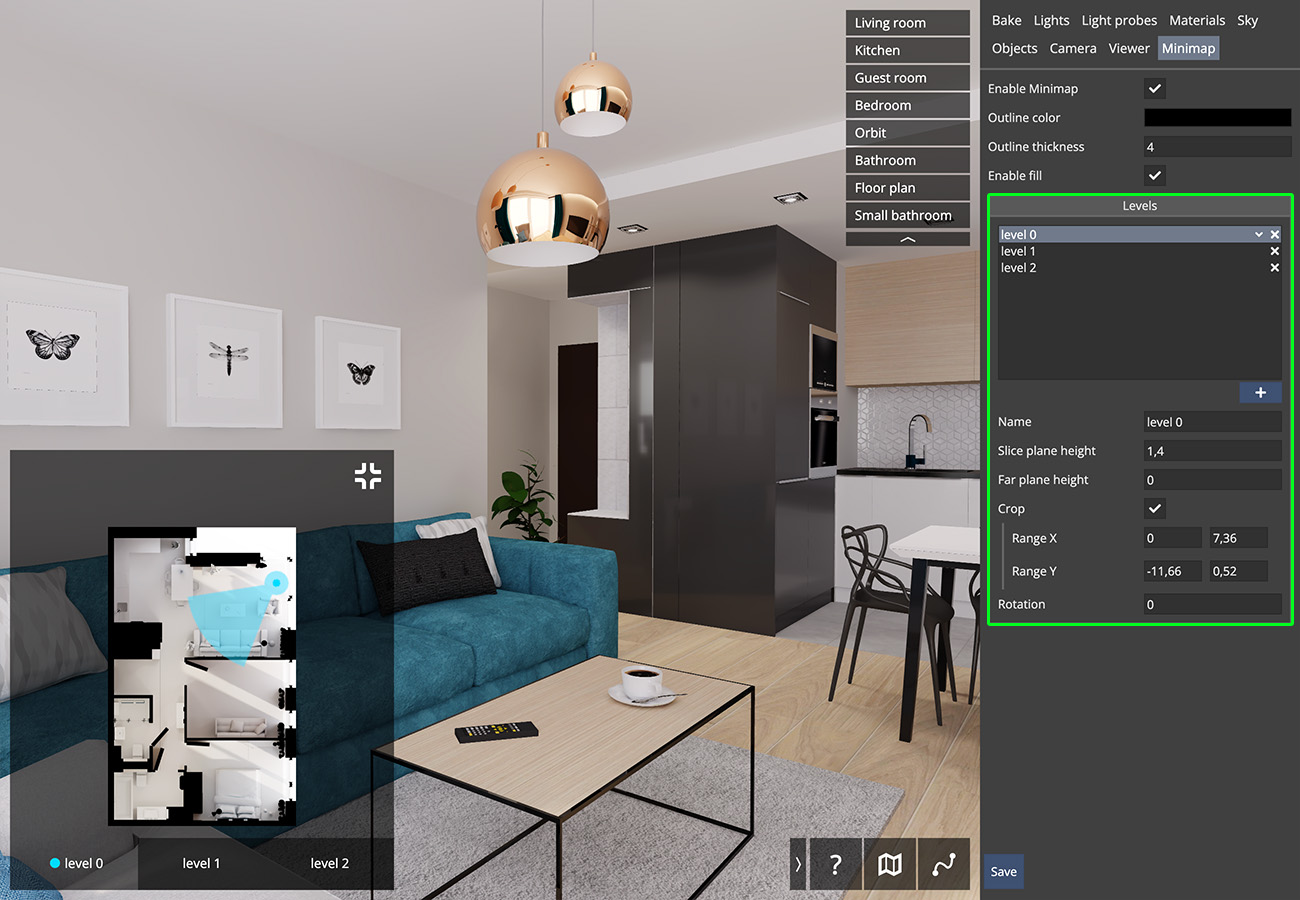Click the Outline thickness field

(1218, 147)
